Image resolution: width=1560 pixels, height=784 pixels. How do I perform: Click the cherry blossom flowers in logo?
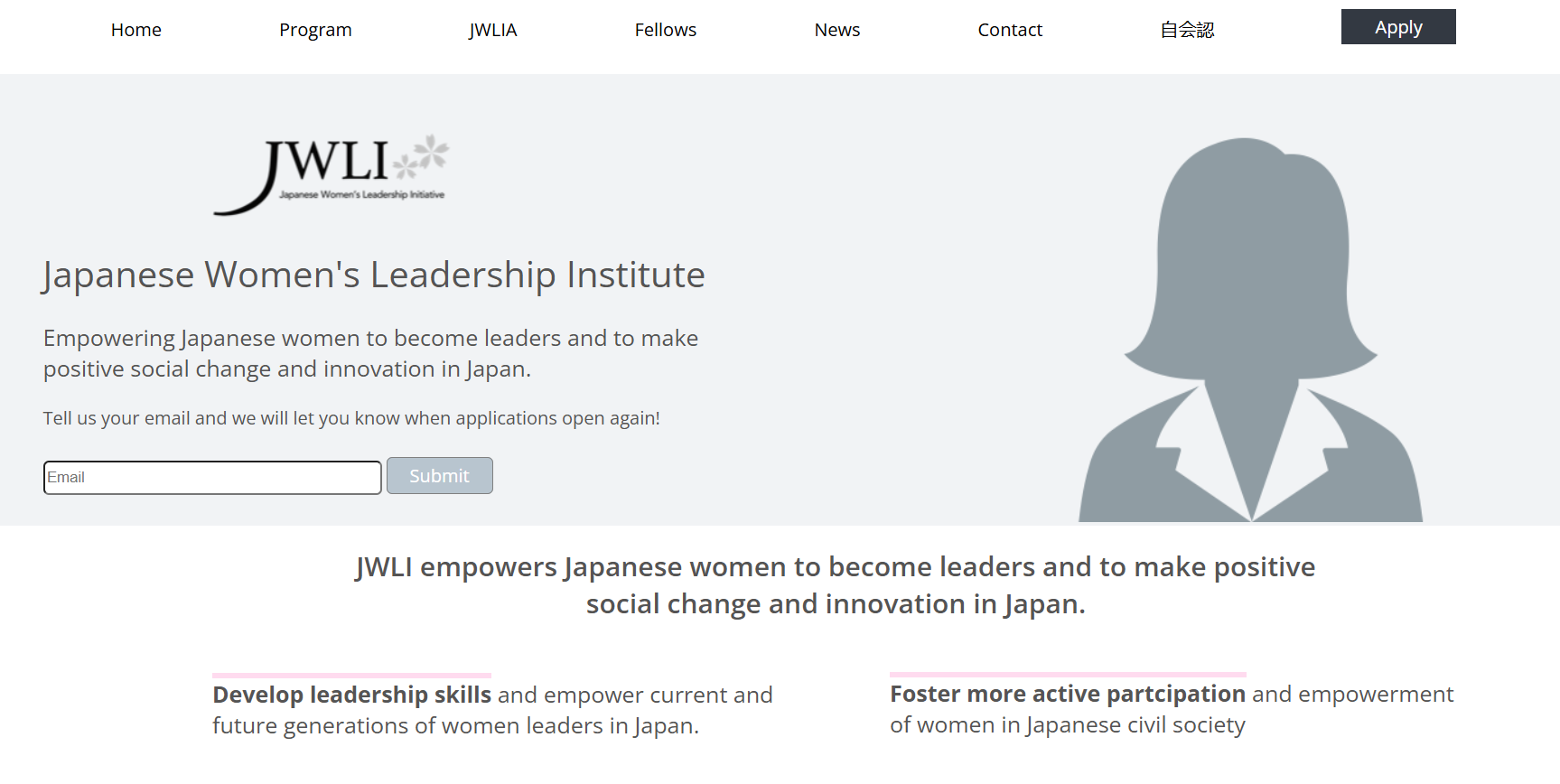click(423, 156)
